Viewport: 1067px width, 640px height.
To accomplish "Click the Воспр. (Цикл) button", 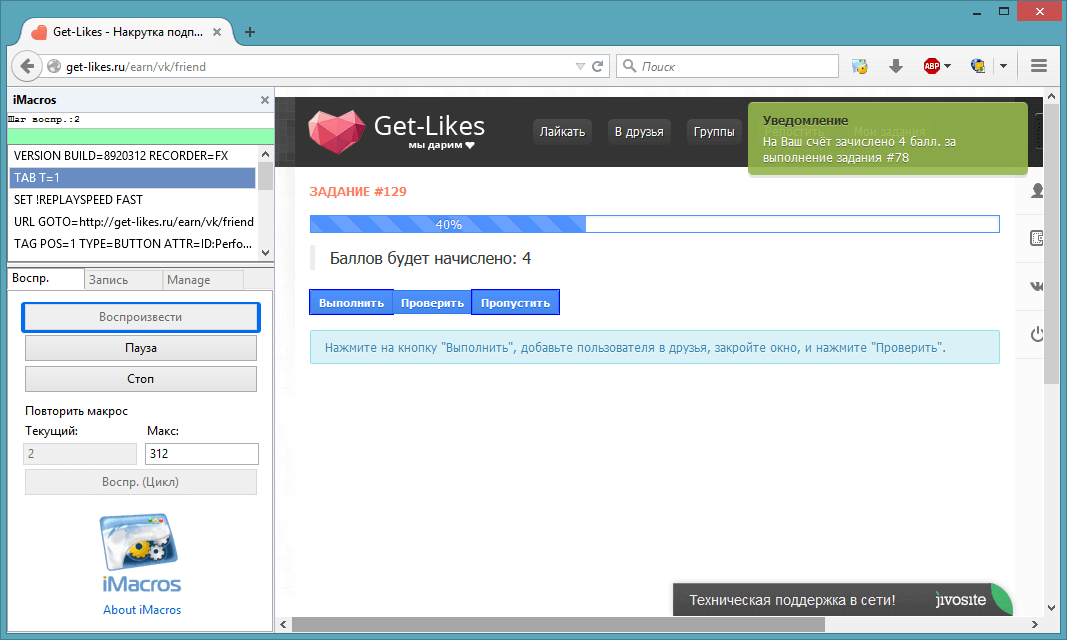I will click(x=141, y=482).
